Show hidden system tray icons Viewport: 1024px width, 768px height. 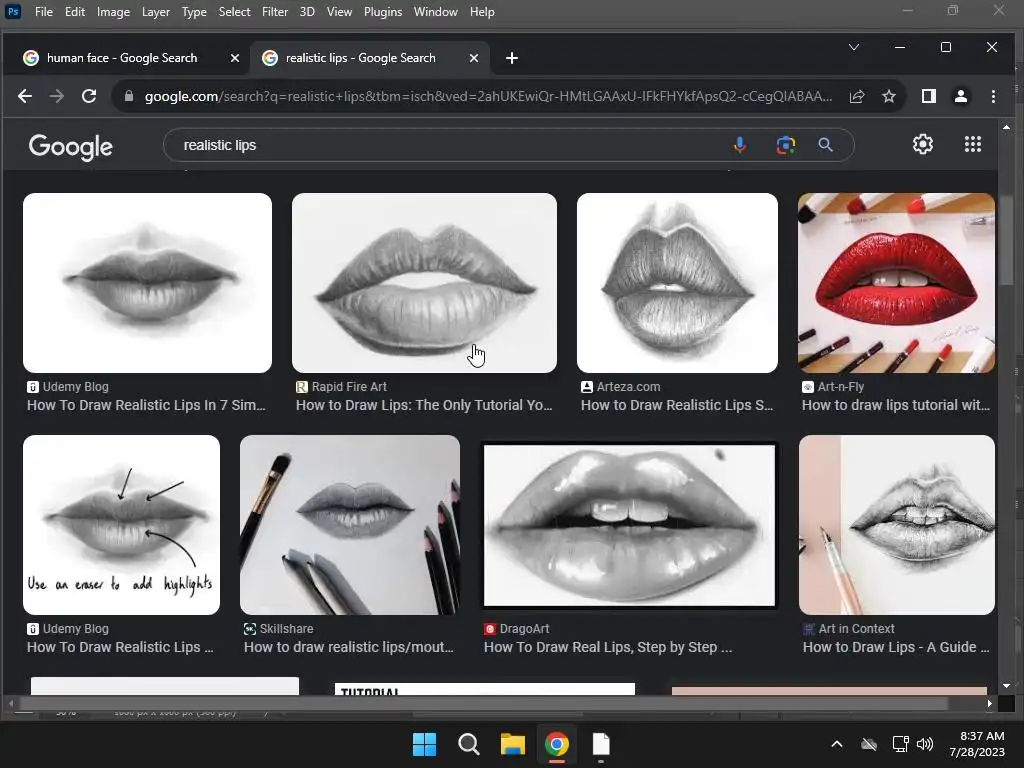pos(837,744)
